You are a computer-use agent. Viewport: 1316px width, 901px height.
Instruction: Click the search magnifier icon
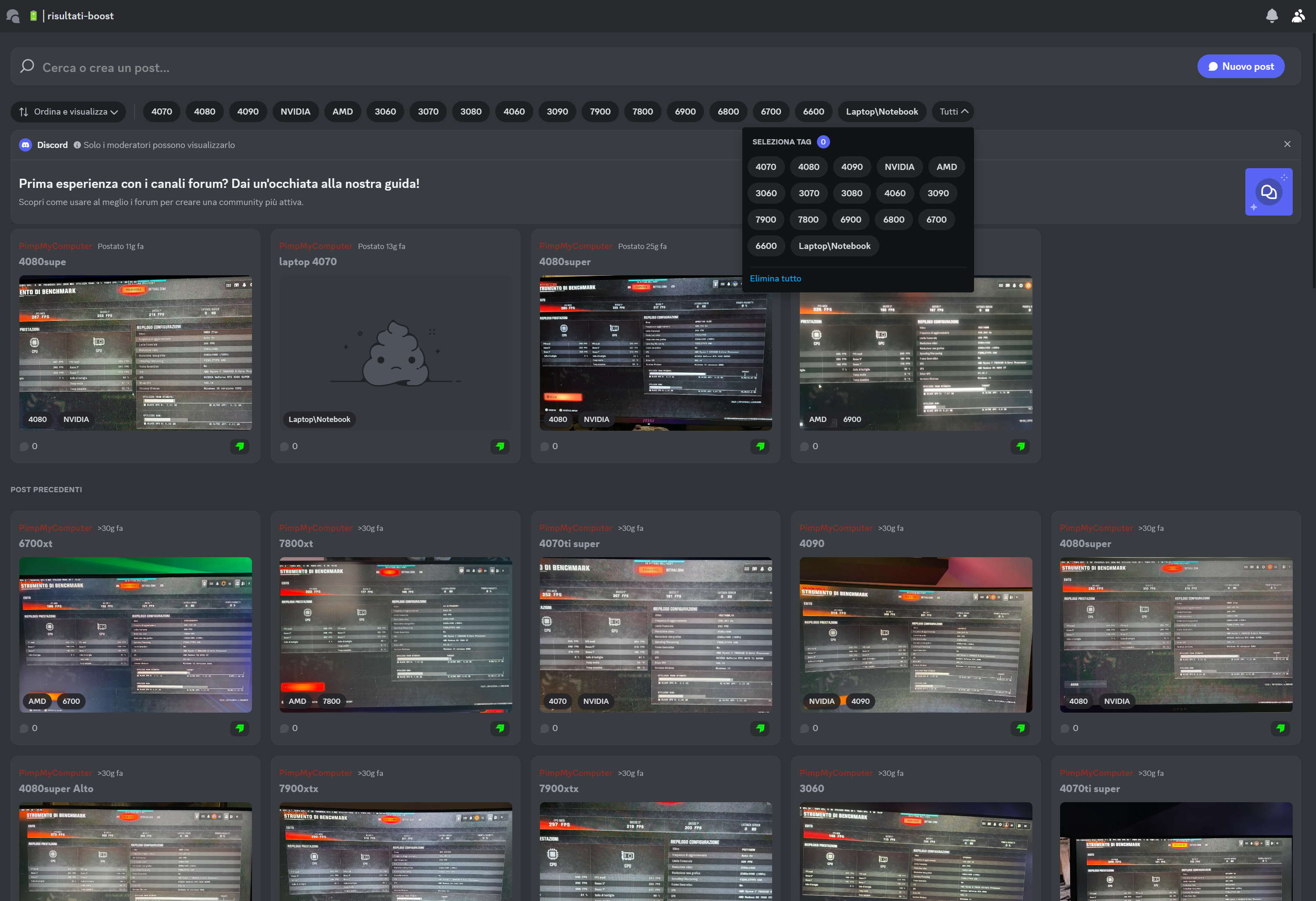pos(27,66)
